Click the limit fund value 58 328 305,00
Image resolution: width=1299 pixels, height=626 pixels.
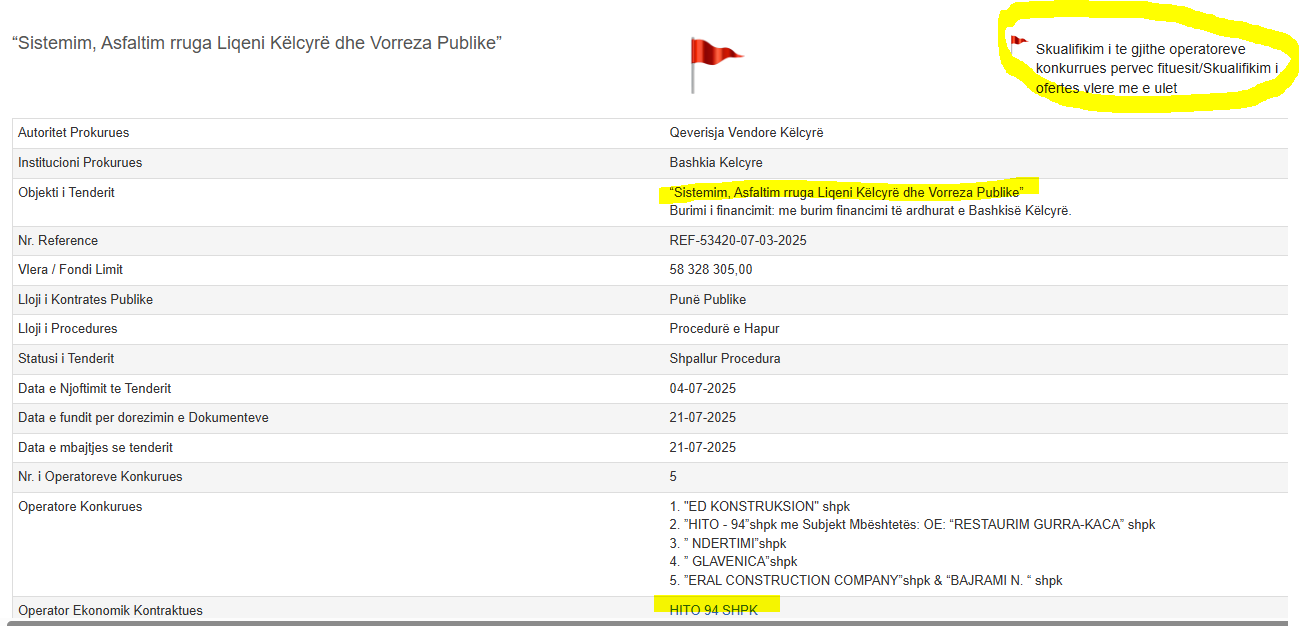tap(710, 270)
